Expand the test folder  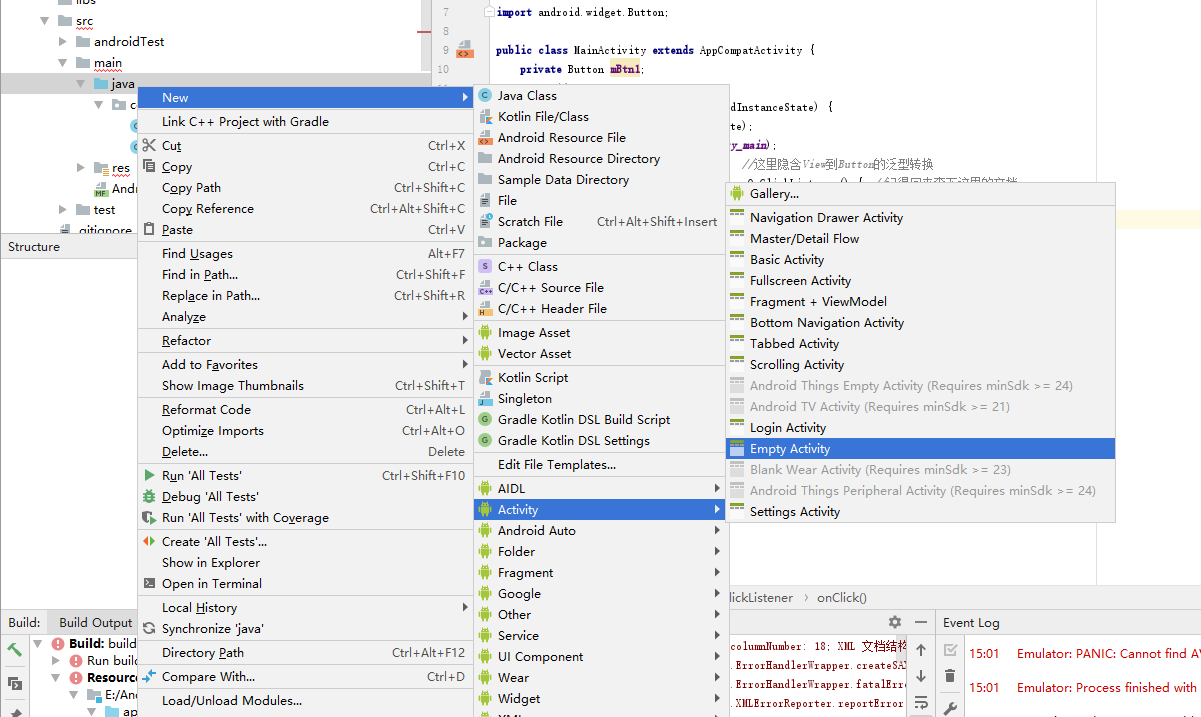click(x=62, y=210)
